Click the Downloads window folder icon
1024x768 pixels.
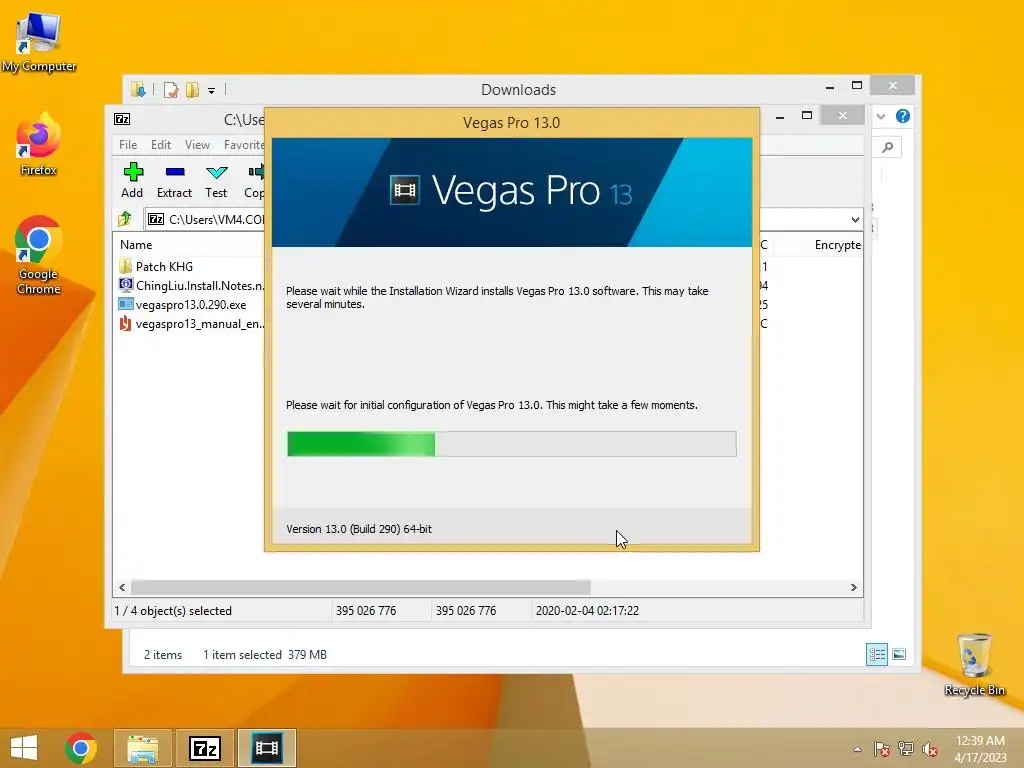click(138, 89)
